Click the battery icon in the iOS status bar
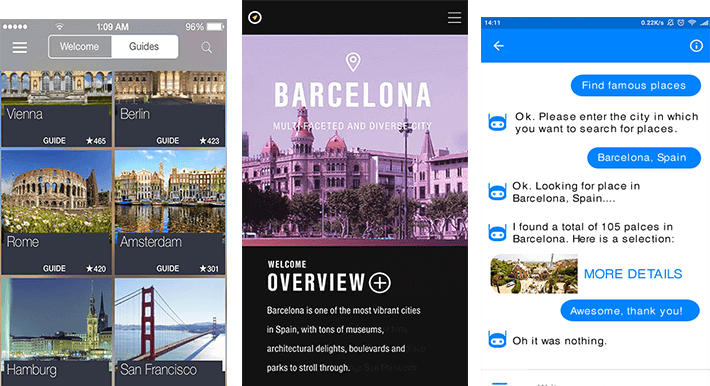710x386 pixels. [216, 27]
